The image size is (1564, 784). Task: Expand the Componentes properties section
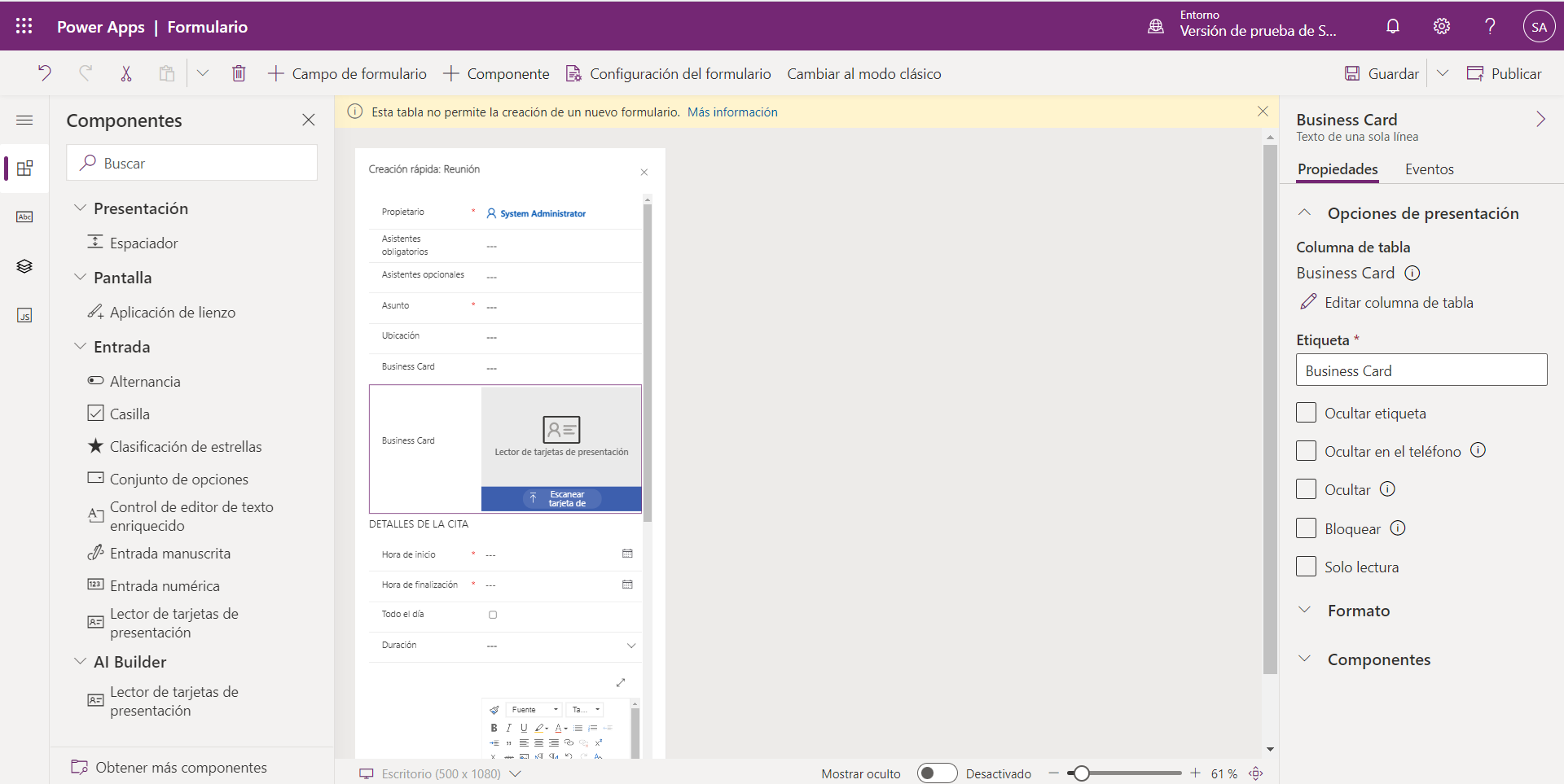[1305, 659]
